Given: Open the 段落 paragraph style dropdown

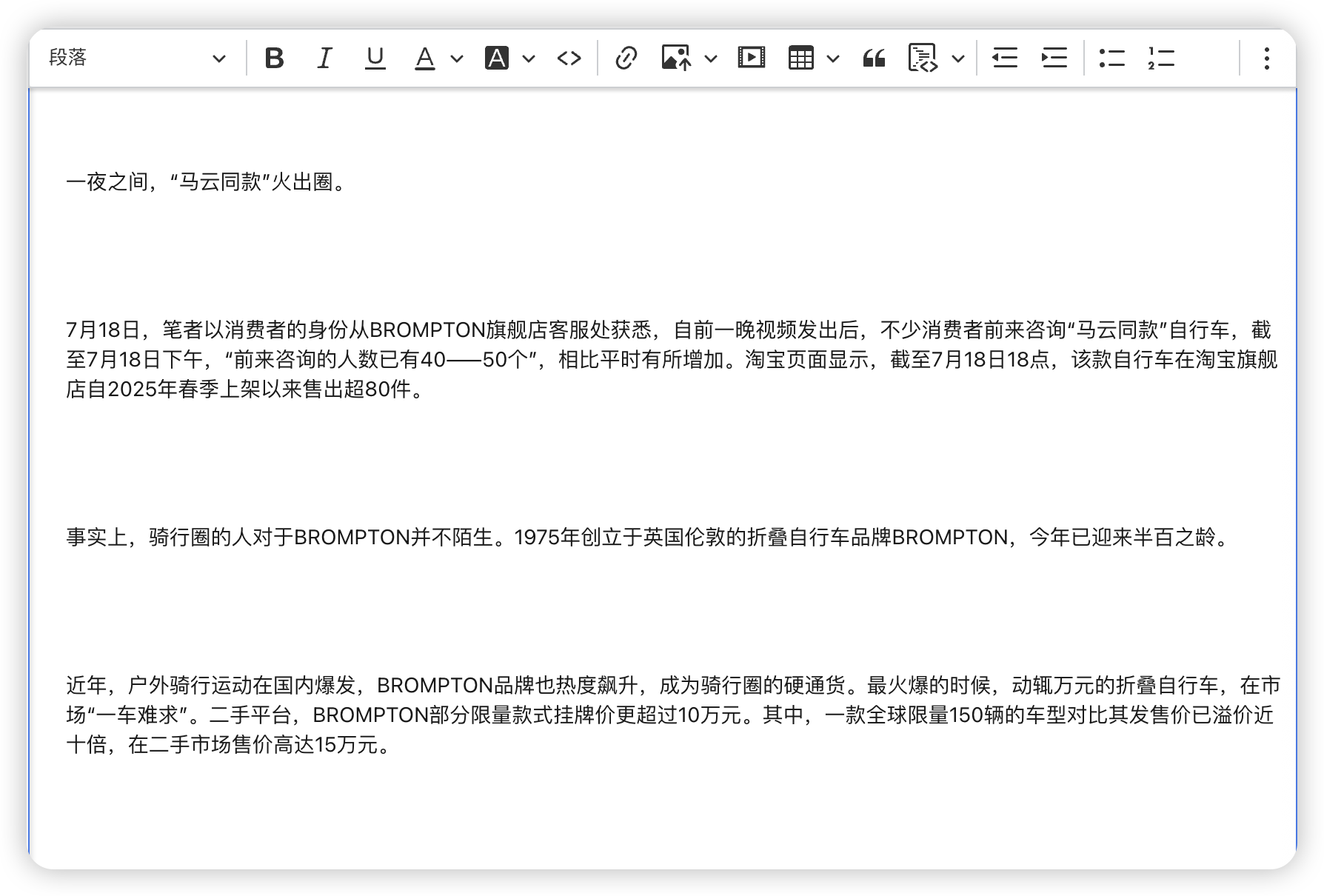Looking at the screenshot, I should click(x=137, y=58).
